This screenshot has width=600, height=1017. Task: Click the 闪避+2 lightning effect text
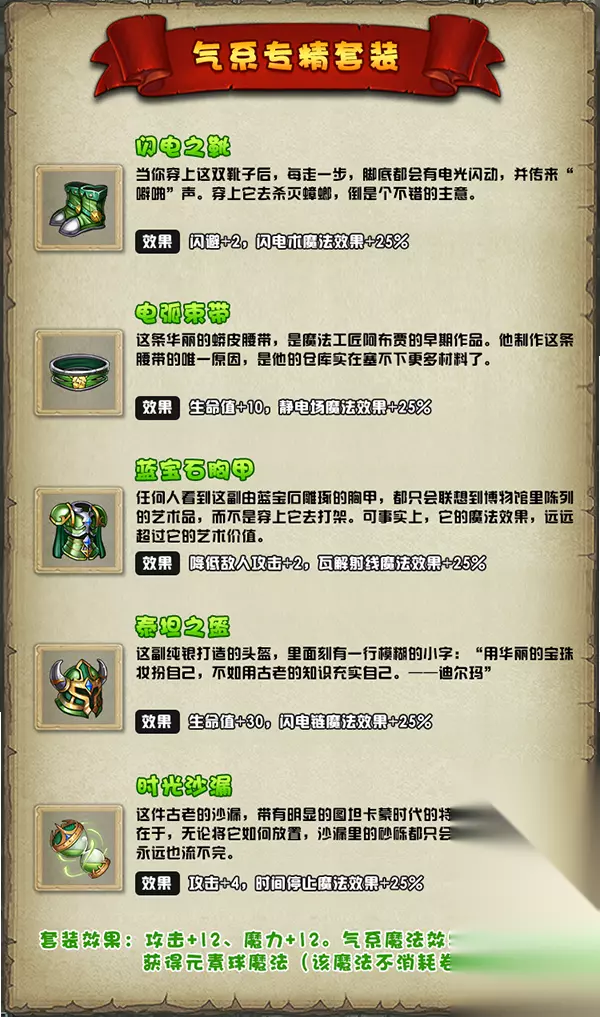299,242
